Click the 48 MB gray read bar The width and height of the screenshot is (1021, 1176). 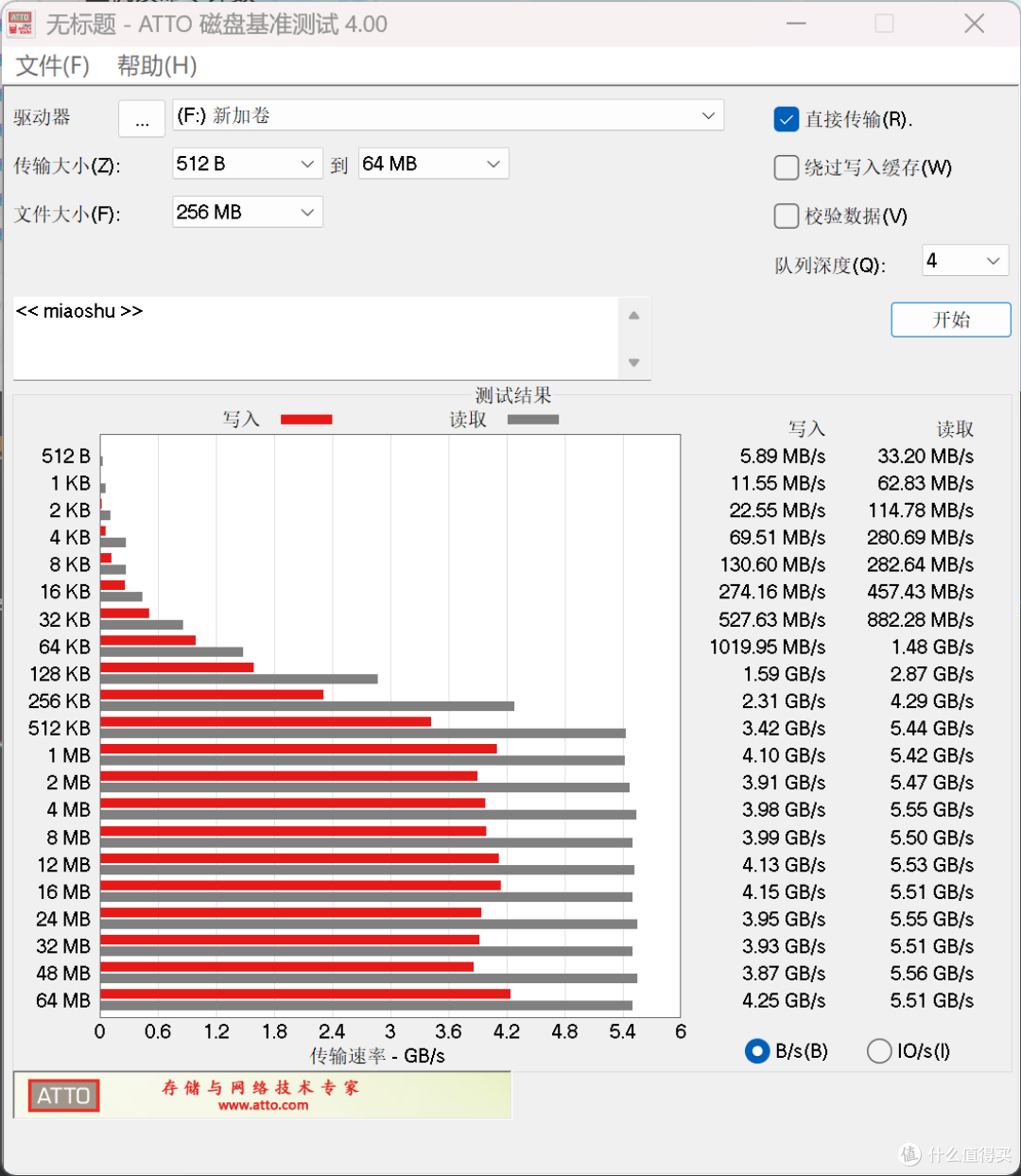pos(369,978)
